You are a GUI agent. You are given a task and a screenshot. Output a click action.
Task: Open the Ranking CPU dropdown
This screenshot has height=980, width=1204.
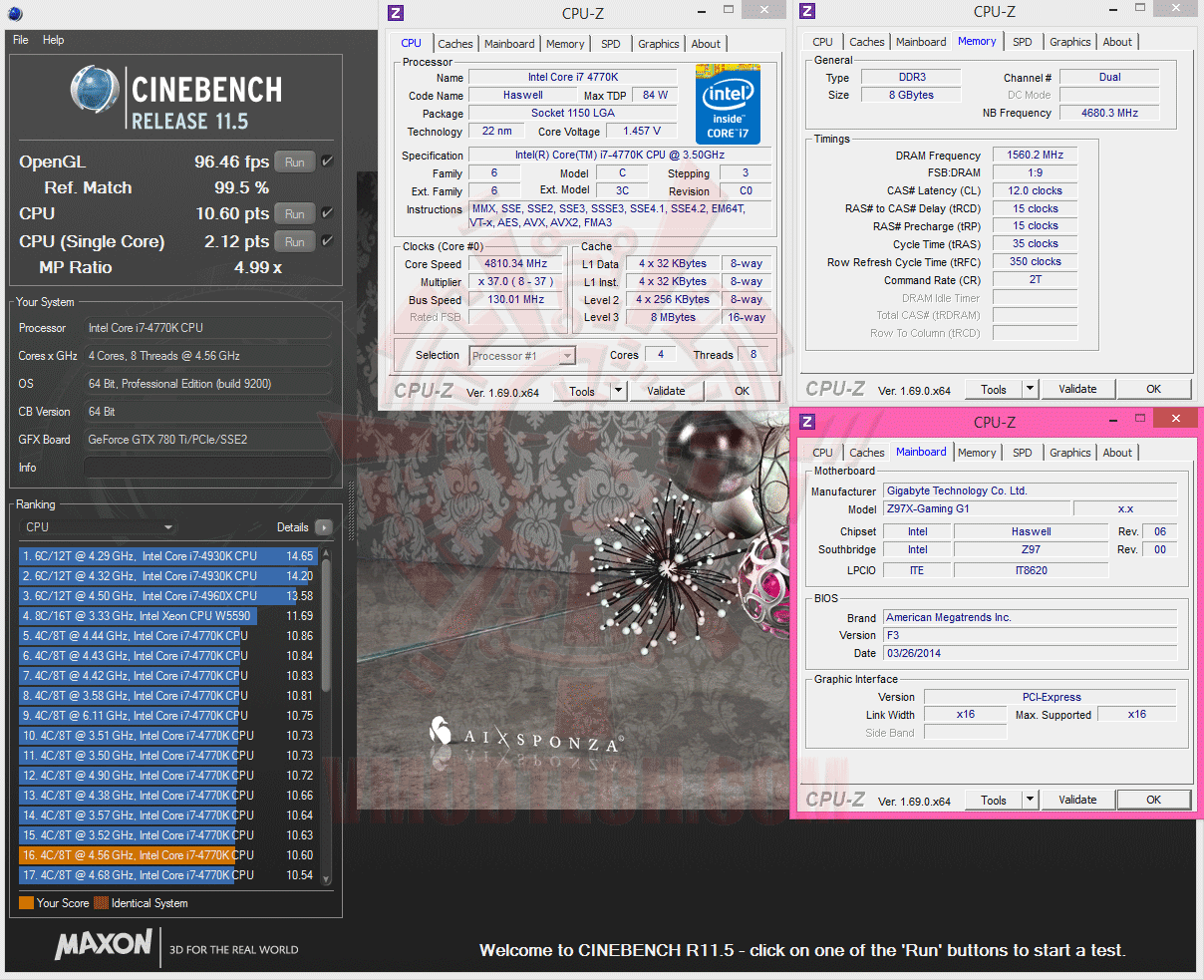[99, 527]
